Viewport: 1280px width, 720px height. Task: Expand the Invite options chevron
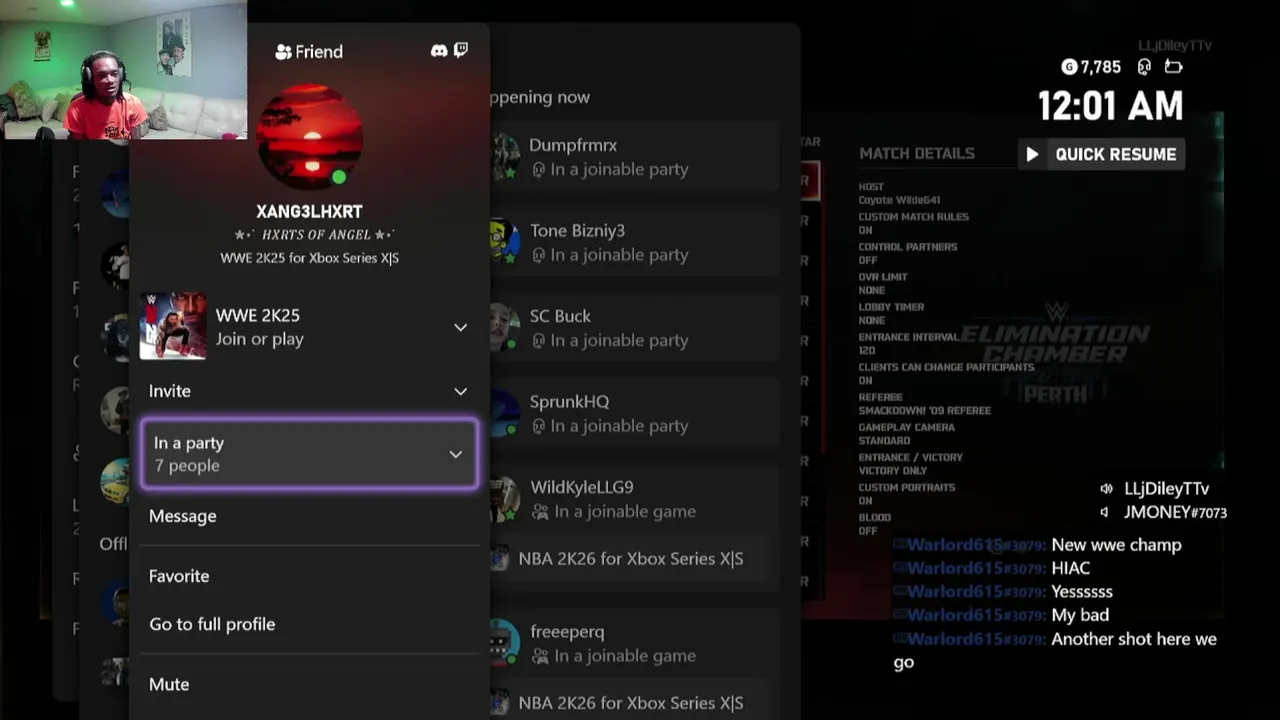point(460,391)
